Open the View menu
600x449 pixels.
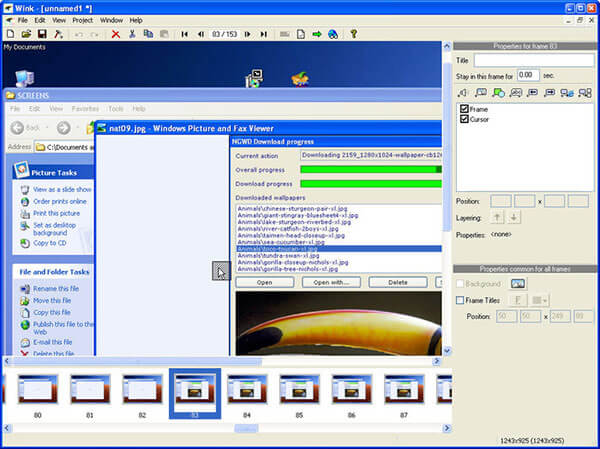click(x=59, y=20)
